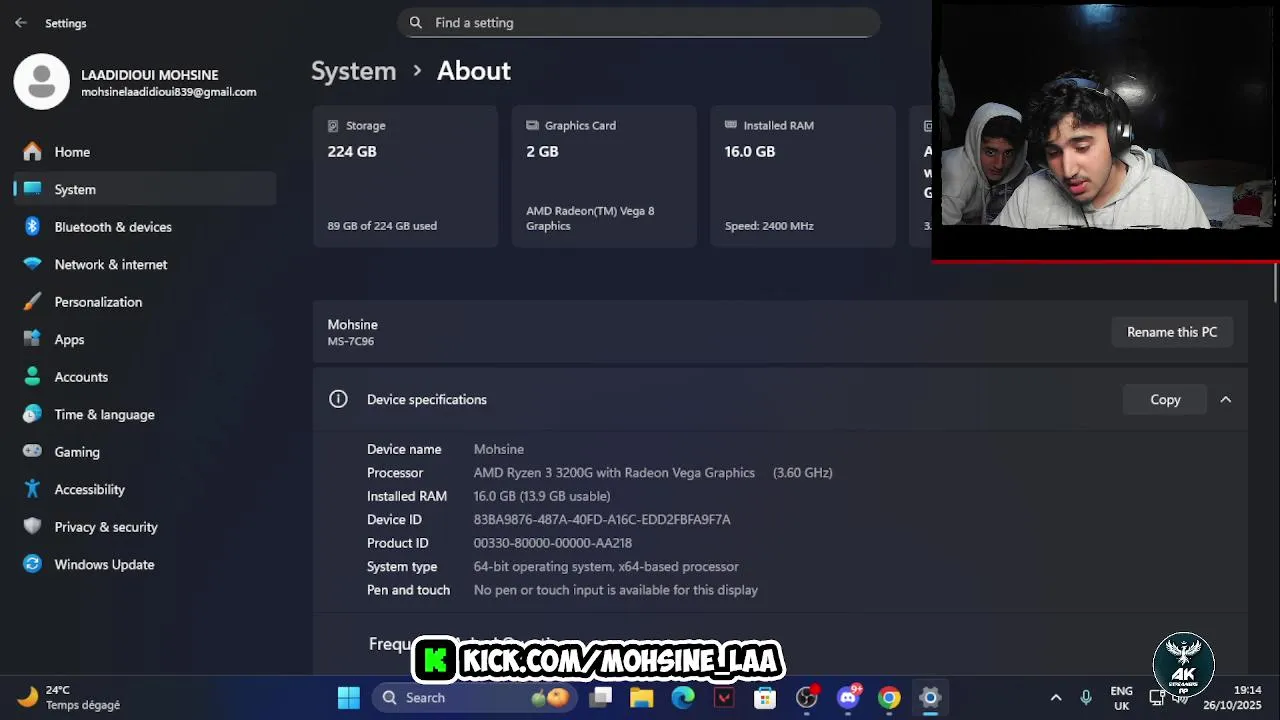Open Google Chrome from the taskbar

[889, 698]
